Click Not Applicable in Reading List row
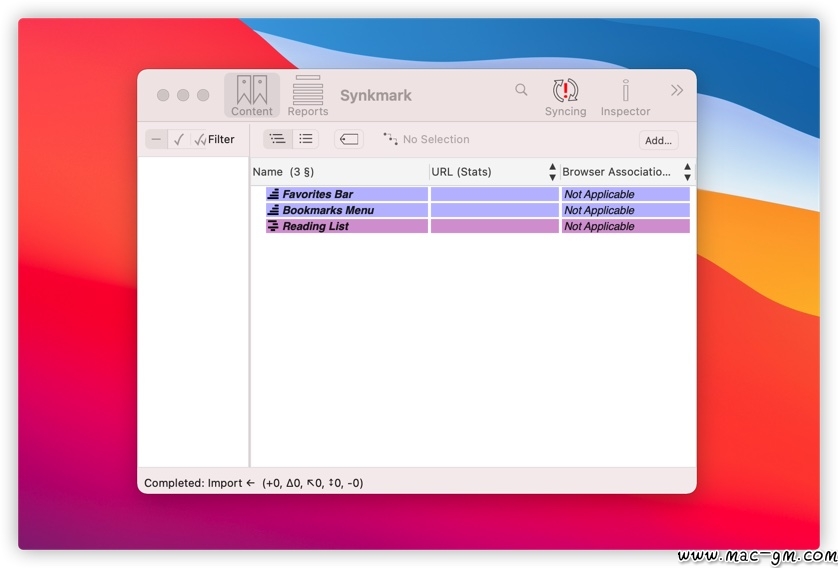Viewport: 838px width, 568px height. click(599, 227)
